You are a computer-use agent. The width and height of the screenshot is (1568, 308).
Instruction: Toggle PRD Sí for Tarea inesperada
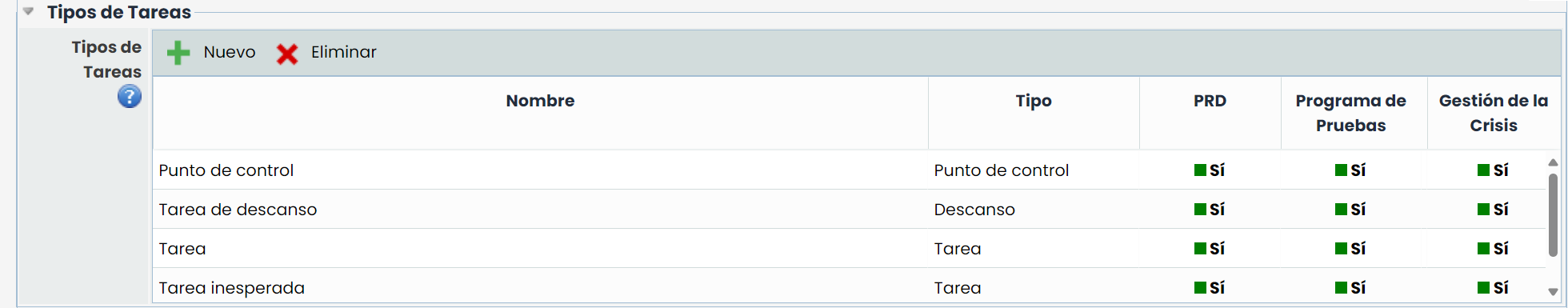(x=1209, y=288)
